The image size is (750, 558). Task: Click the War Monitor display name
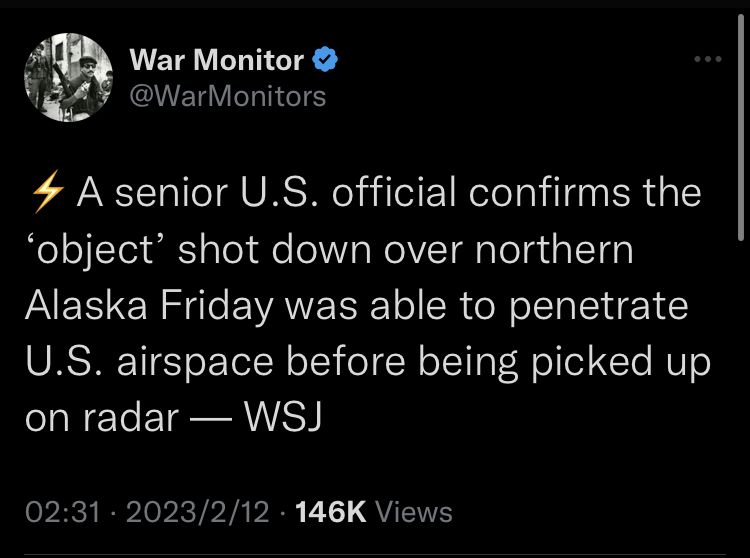coord(216,61)
